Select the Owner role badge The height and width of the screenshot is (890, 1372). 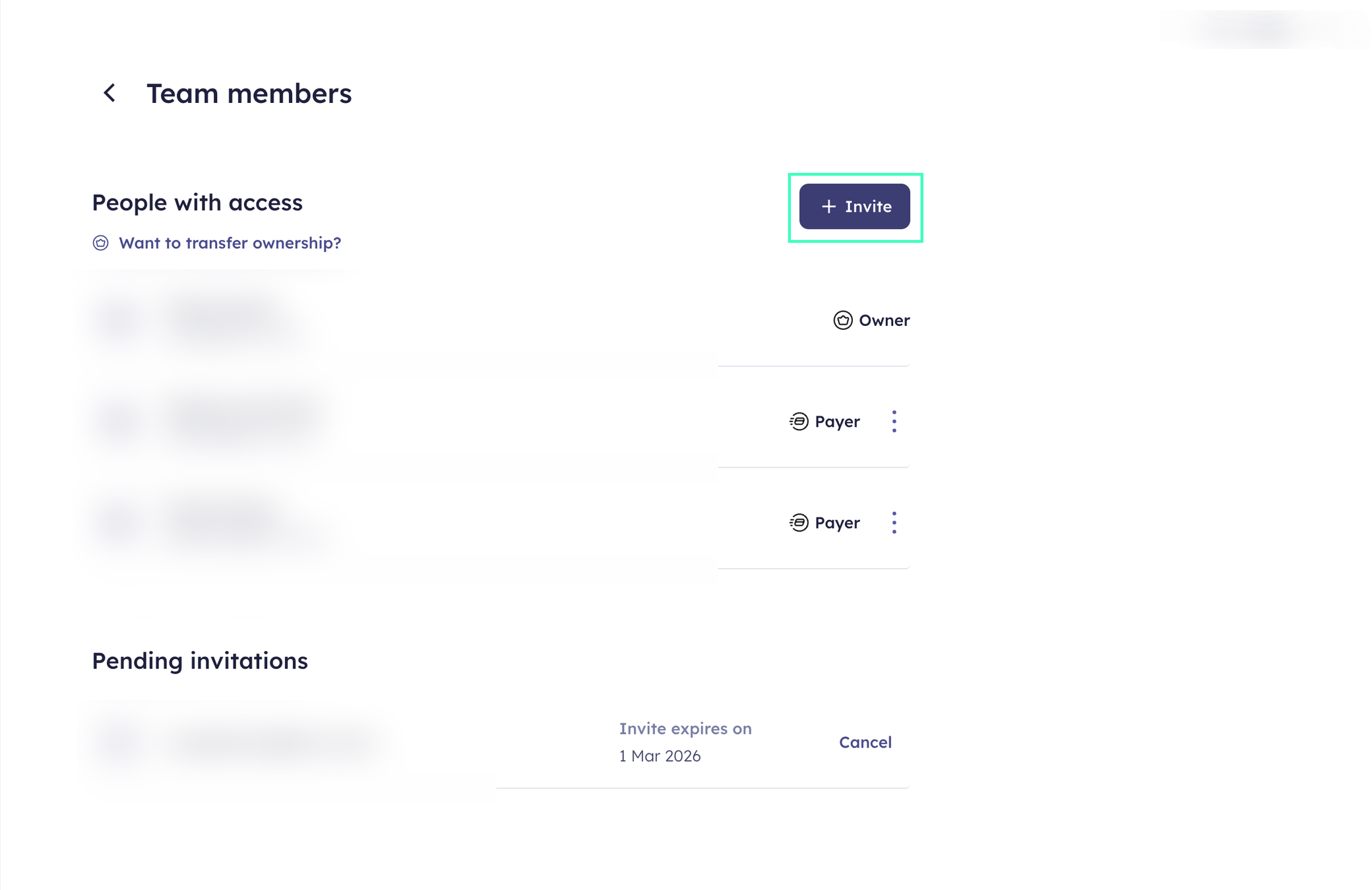coord(871,320)
